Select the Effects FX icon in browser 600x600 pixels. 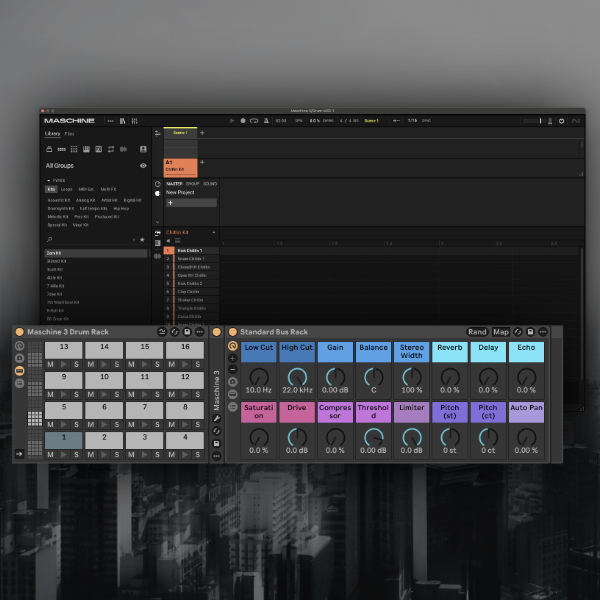click(98, 149)
